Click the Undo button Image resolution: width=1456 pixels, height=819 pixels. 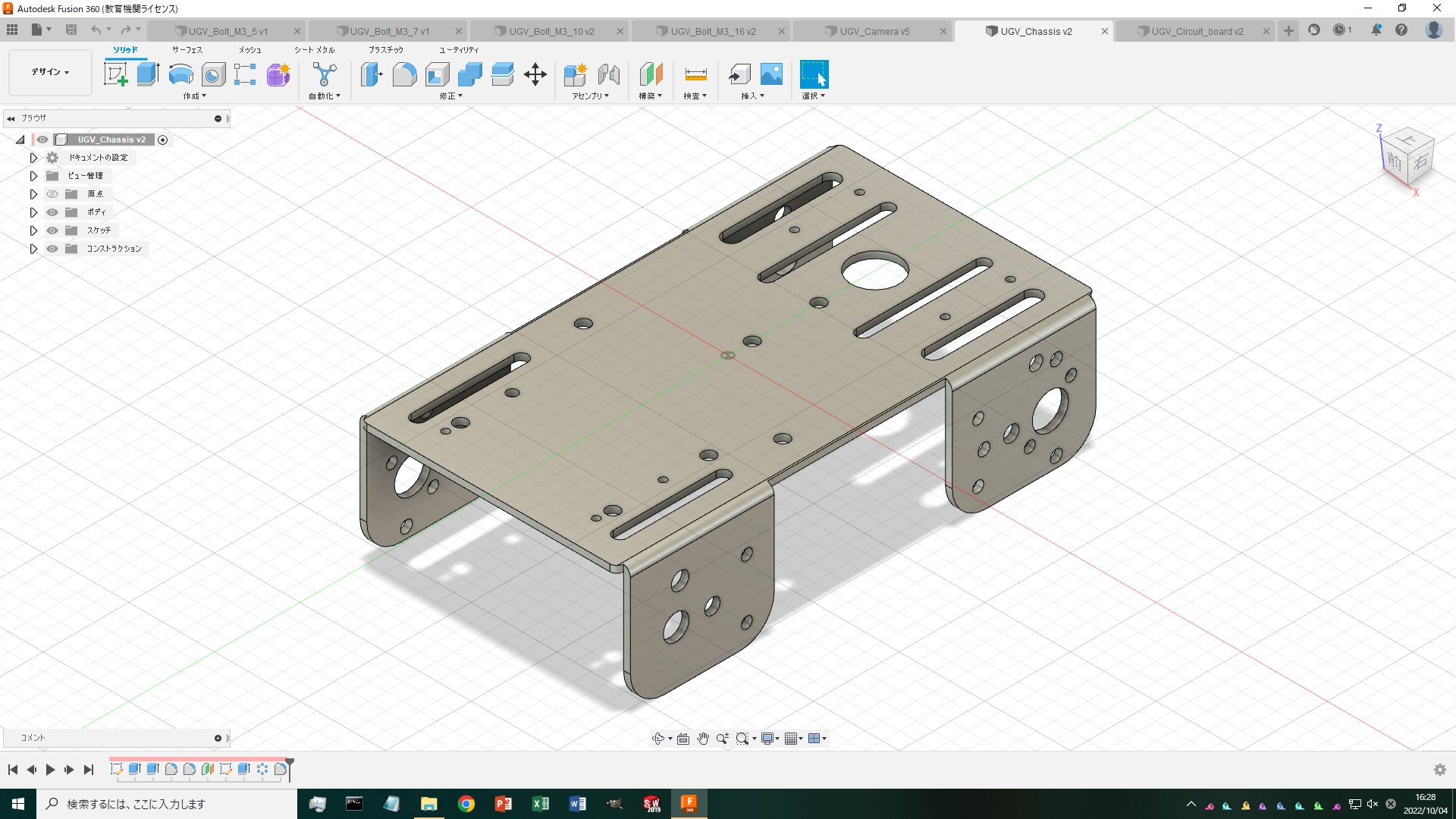[x=96, y=29]
